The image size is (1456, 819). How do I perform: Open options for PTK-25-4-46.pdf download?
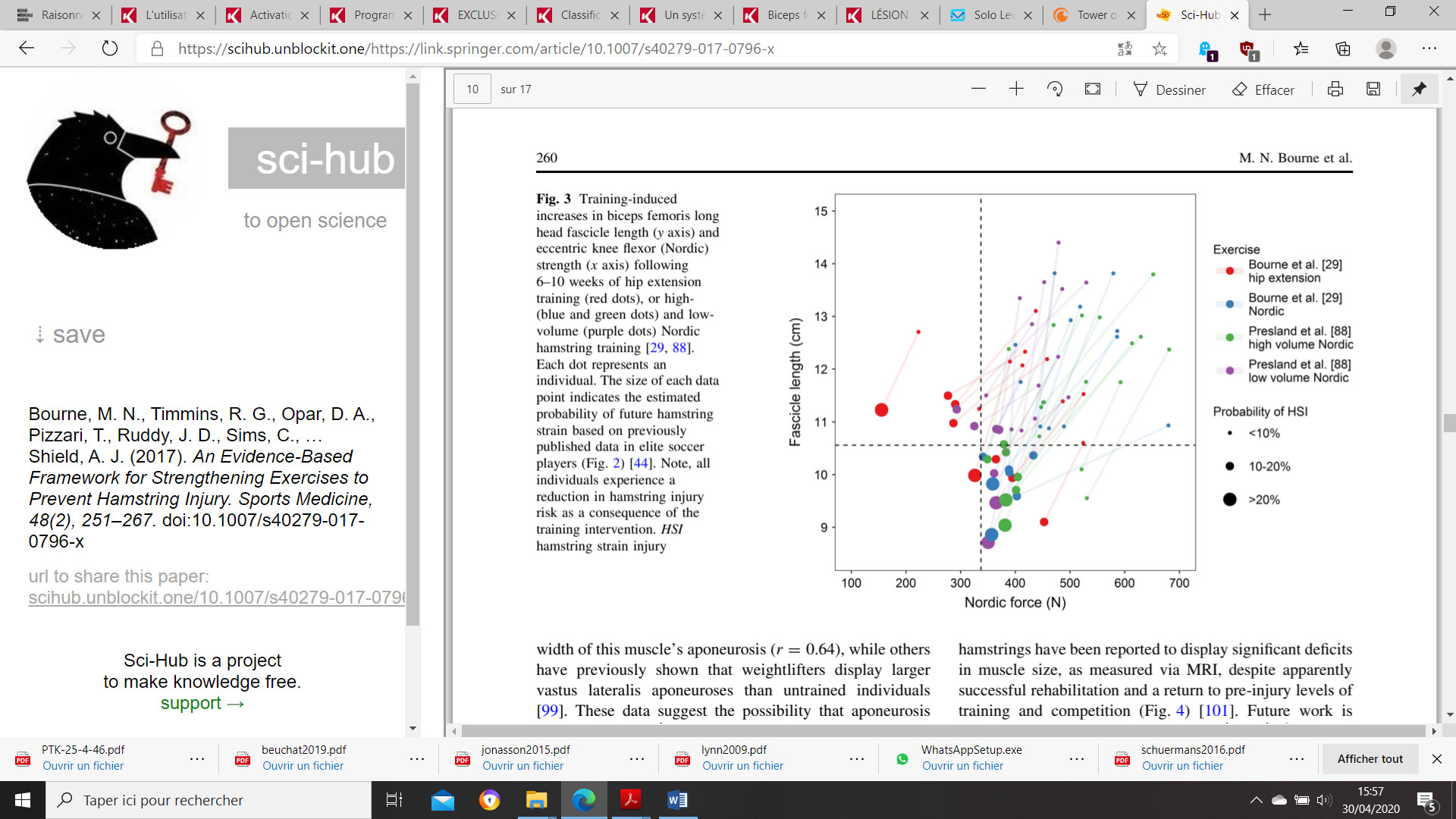point(197,758)
